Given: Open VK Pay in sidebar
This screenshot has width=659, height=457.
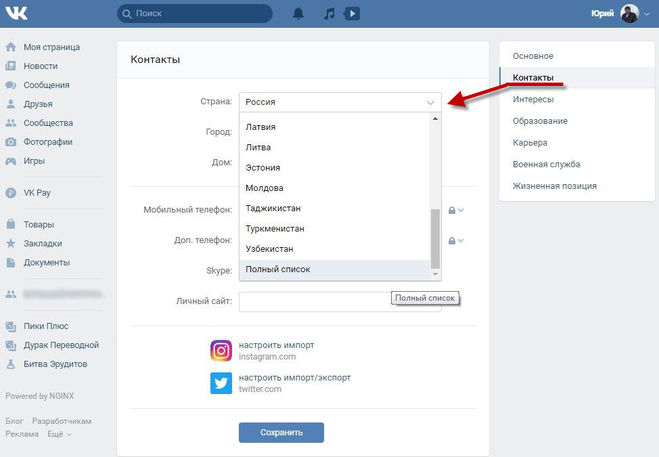Looking at the screenshot, I should point(38,193).
